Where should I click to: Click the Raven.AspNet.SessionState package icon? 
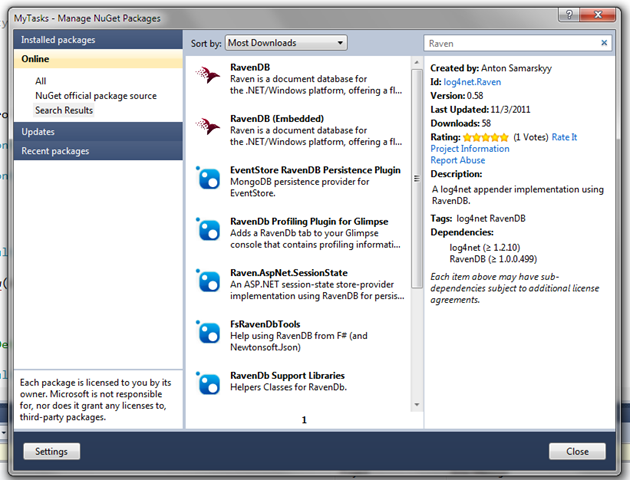208,280
